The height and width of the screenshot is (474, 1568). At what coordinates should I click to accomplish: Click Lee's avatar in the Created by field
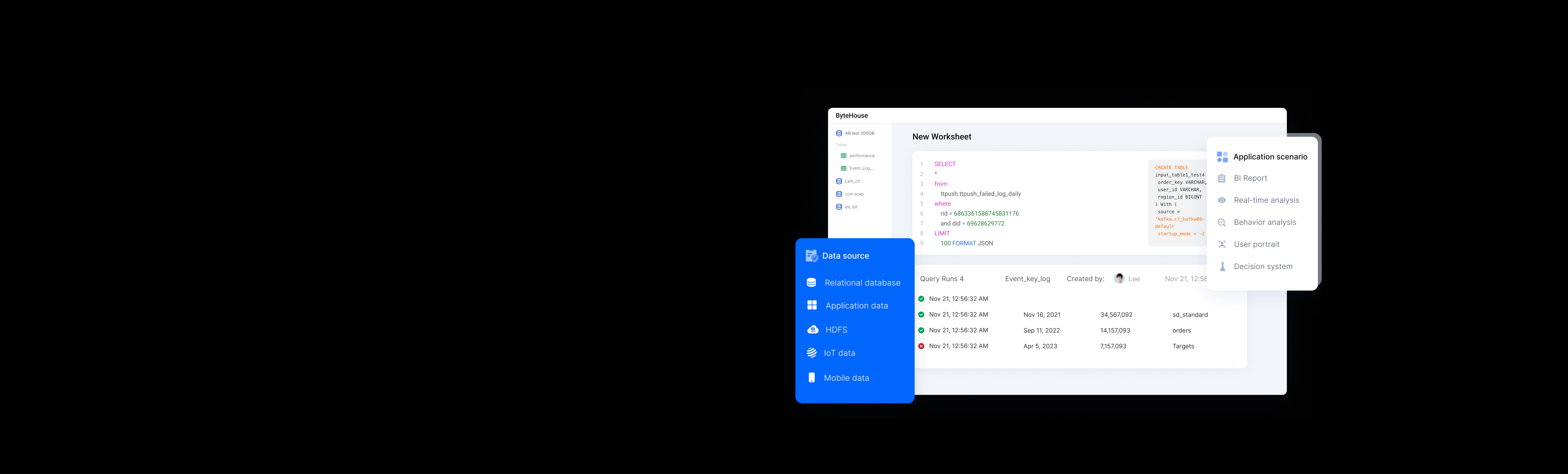1120,278
